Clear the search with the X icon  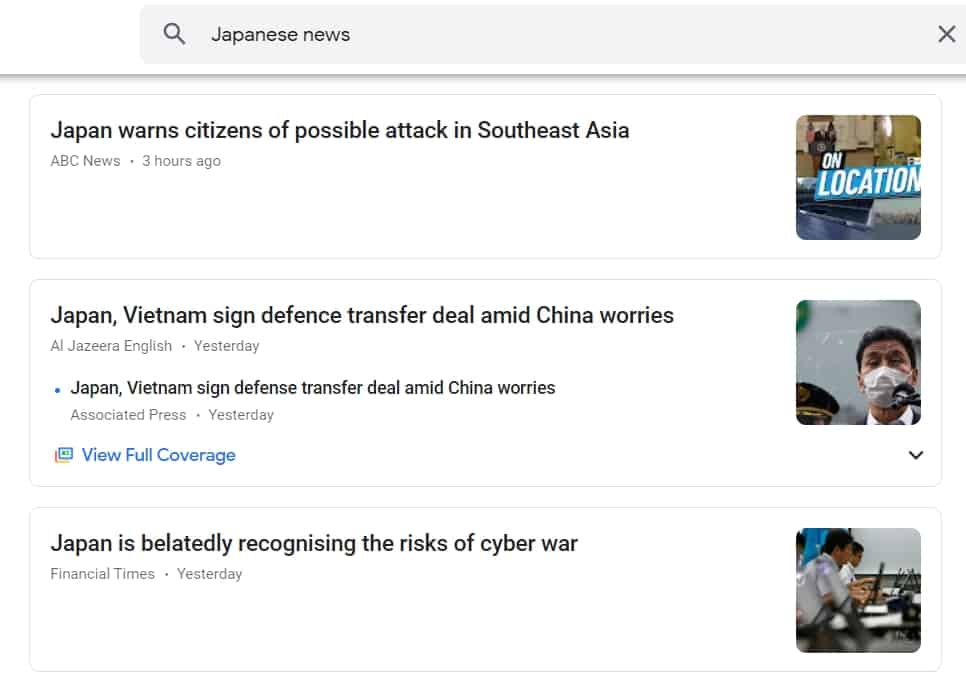pos(946,34)
